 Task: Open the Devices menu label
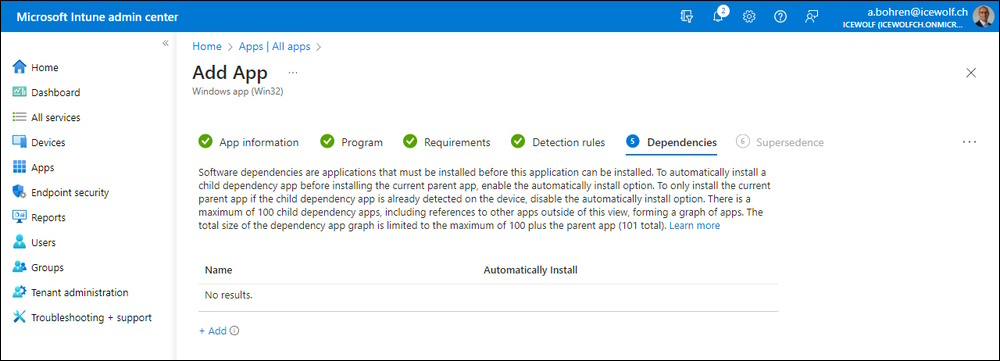pos(48,142)
